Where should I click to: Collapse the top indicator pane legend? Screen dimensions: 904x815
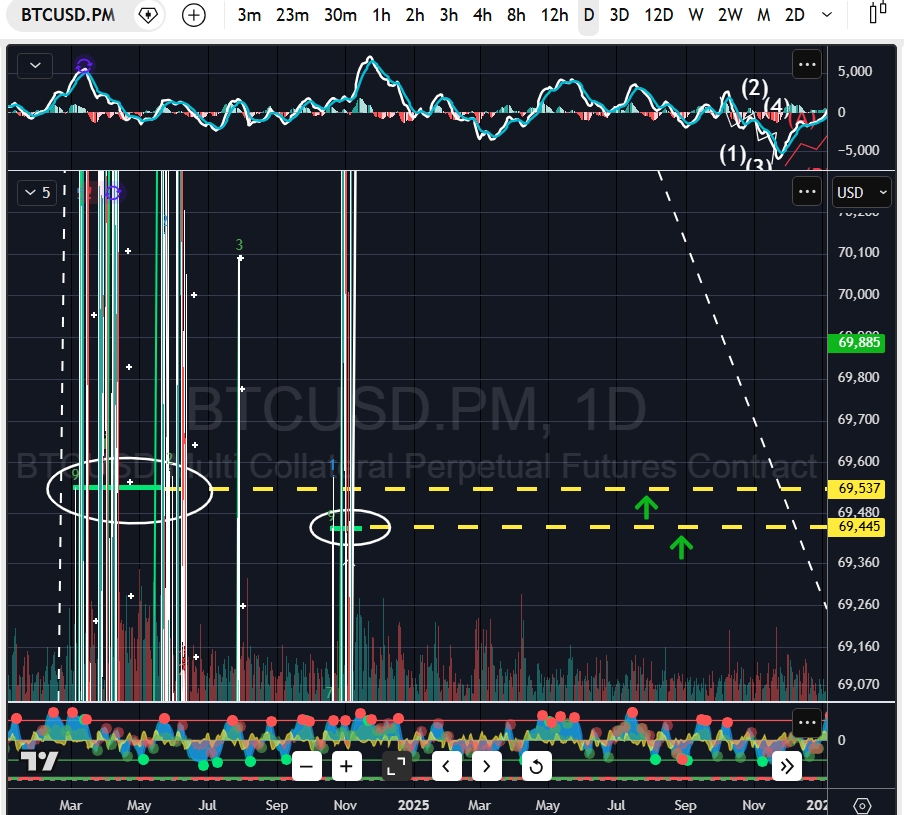pyautogui.click(x=35, y=65)
